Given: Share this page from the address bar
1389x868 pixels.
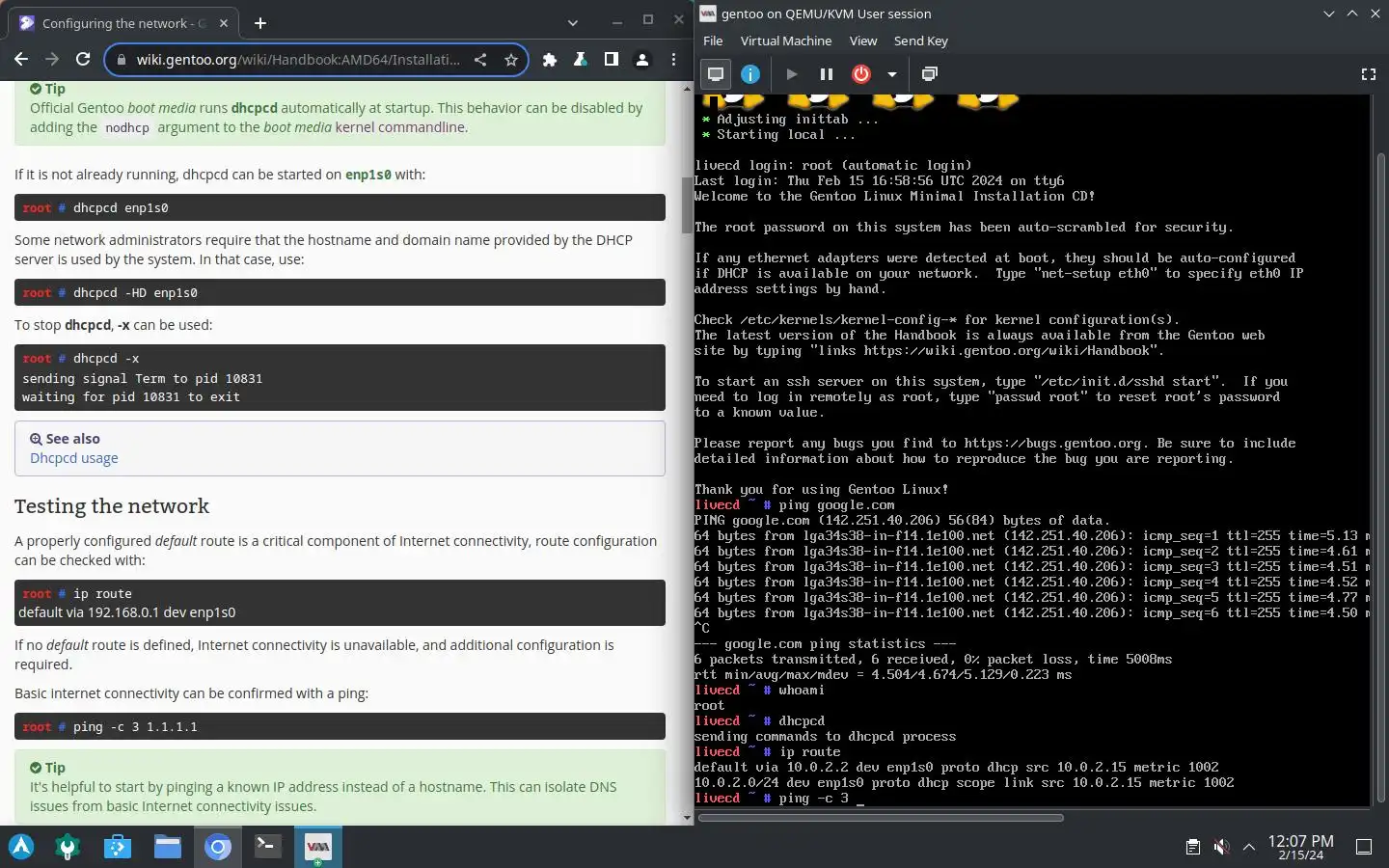Looking at the screenshot, I should point(480,60).
